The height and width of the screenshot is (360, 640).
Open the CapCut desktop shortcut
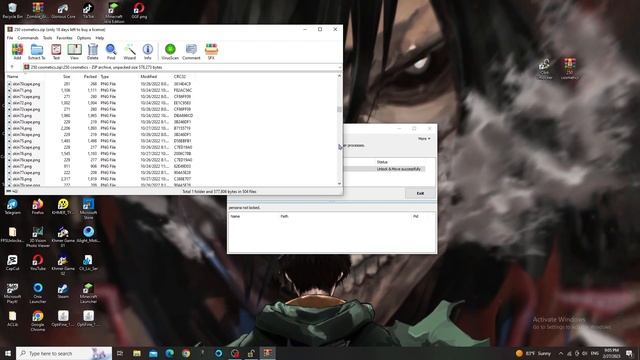12,262
